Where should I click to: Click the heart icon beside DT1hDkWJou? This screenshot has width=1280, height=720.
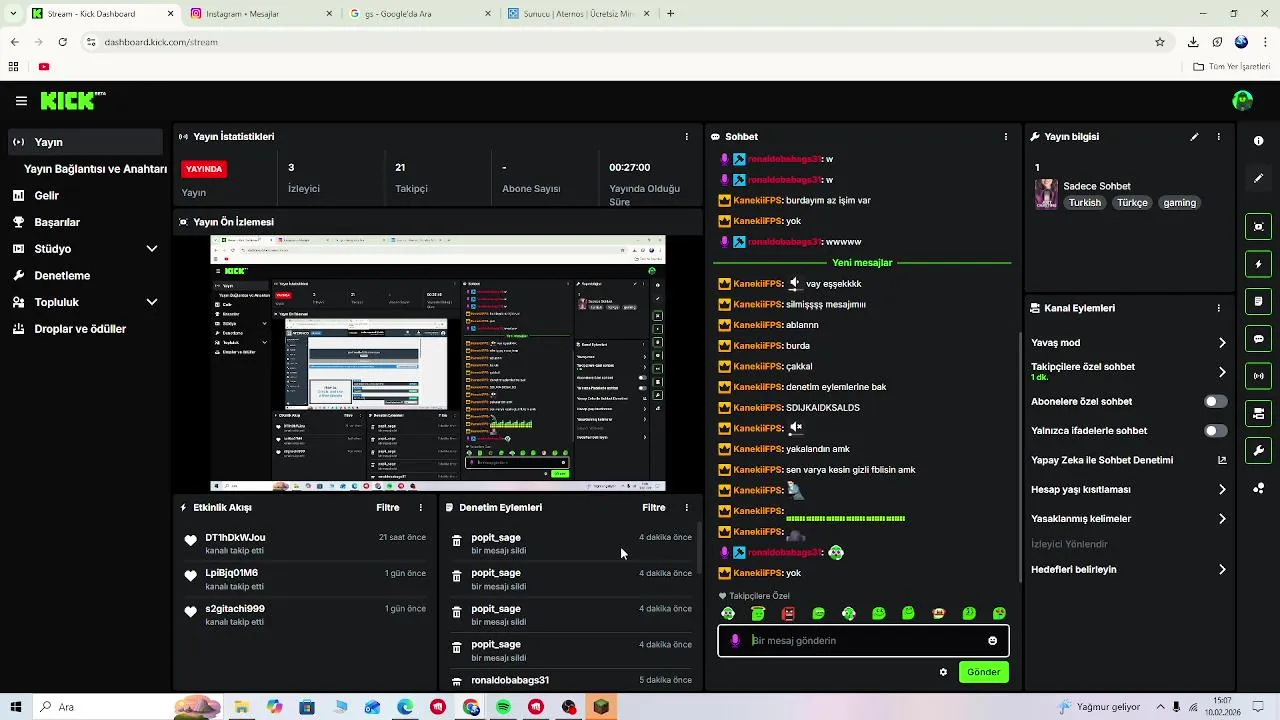tap(191, 541)
